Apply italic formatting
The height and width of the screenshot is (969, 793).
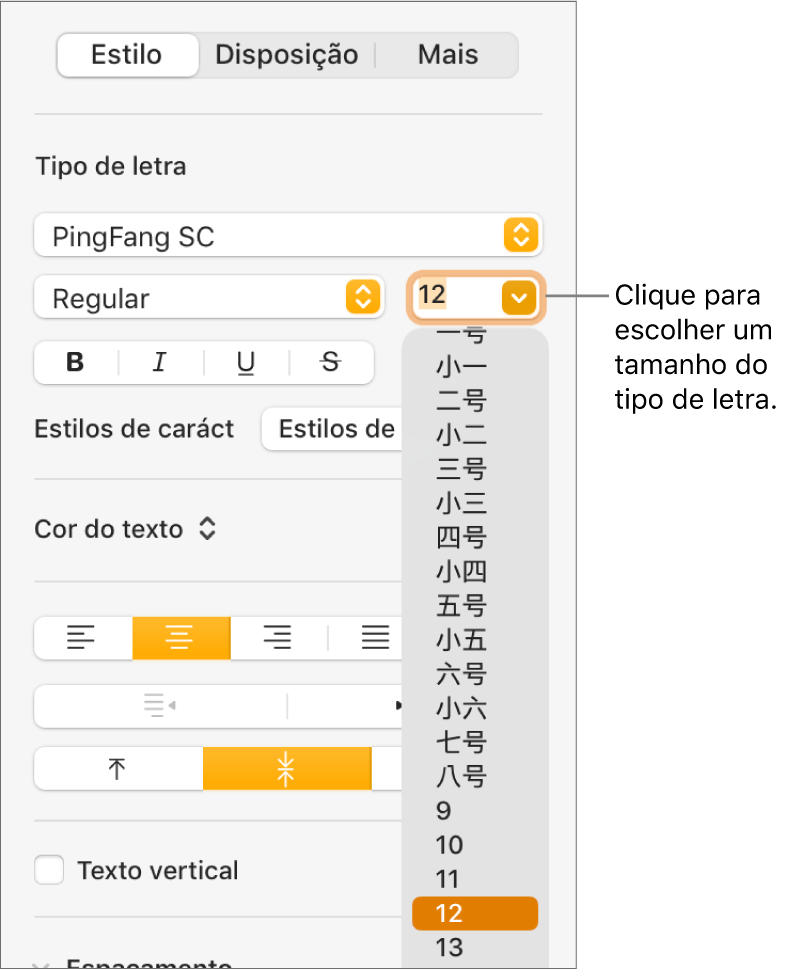click(159, 362)
